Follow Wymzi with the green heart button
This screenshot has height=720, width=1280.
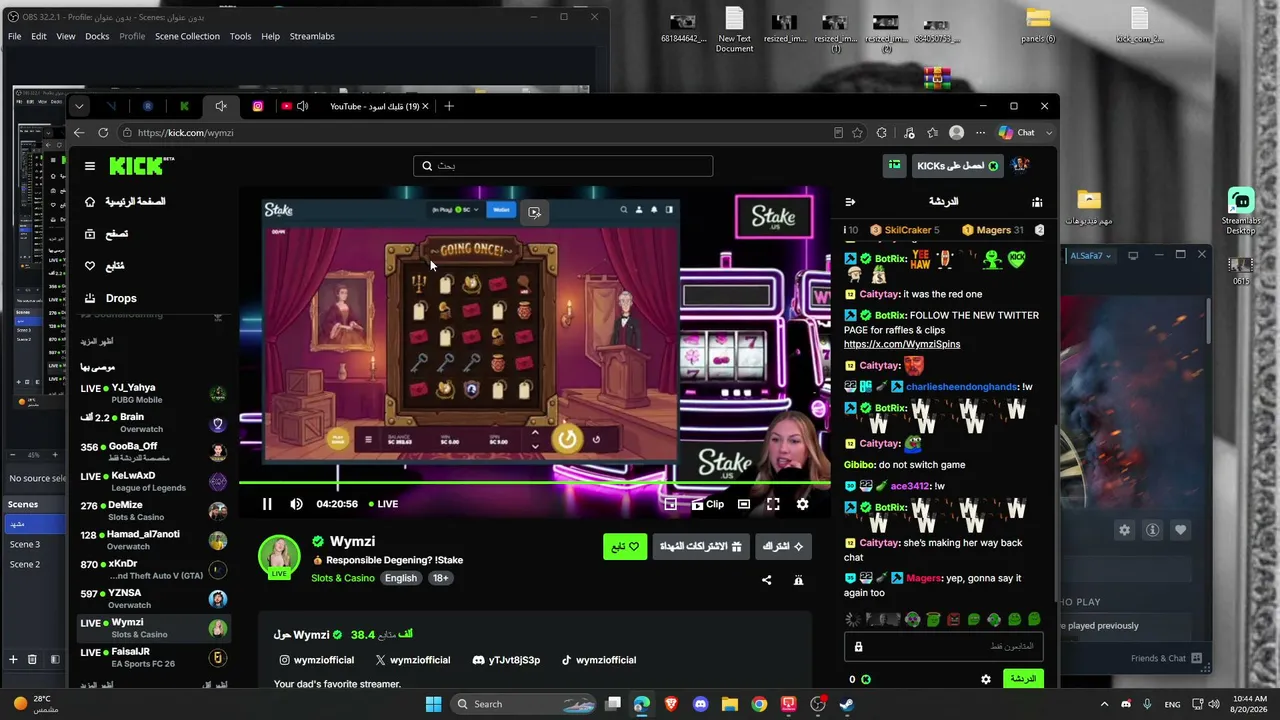pyautogui.click(x=625, y=547)
